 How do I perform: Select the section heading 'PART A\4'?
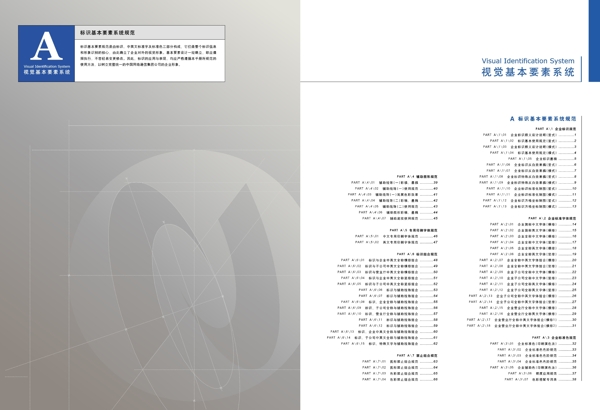click(x=417, y=176)
